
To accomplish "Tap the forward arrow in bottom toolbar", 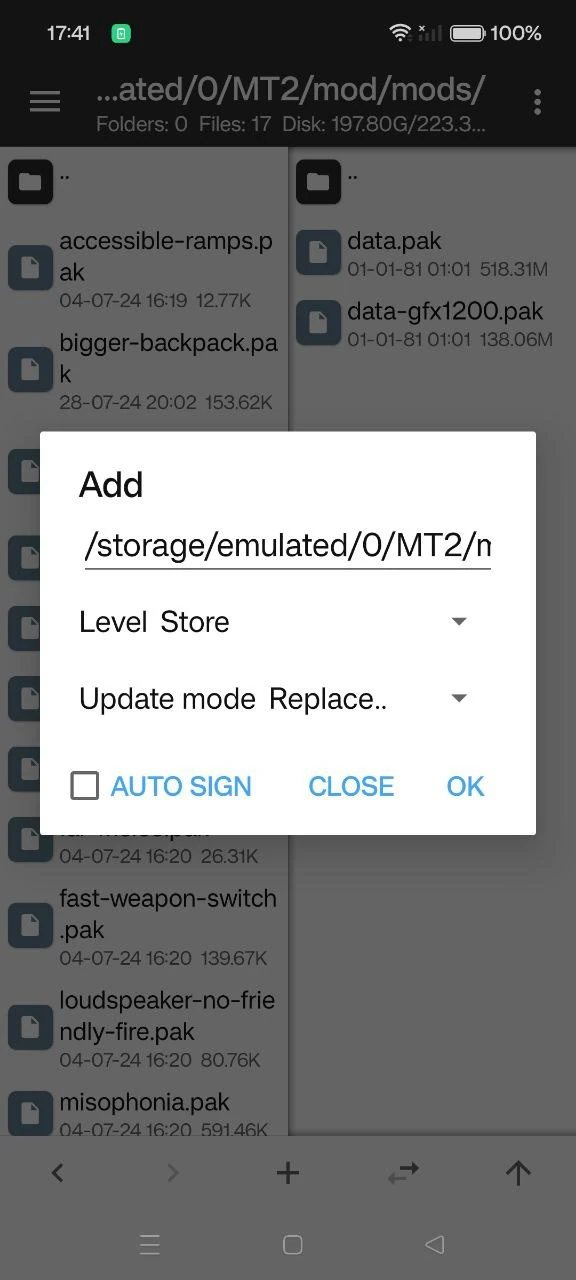I will coord(173,1173).
